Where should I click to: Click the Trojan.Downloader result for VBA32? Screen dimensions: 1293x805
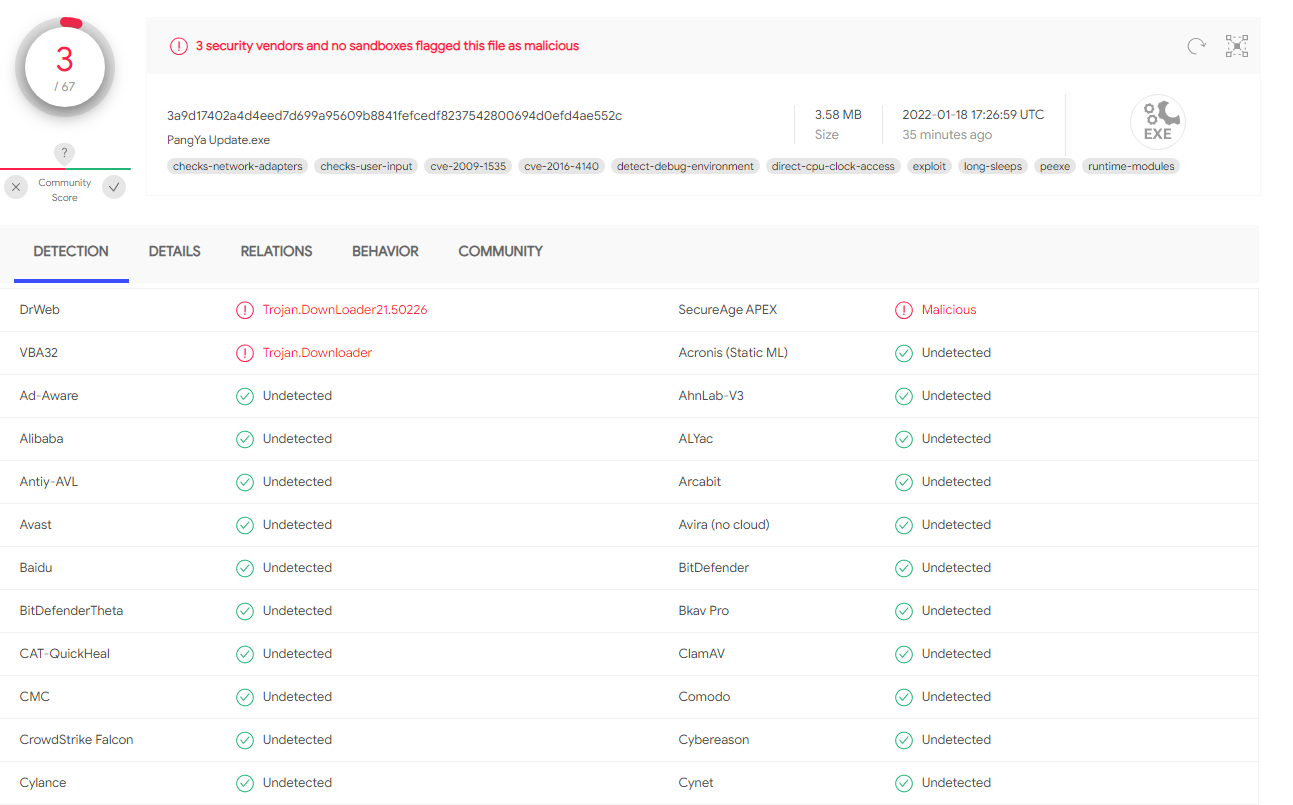coord(317,353)
